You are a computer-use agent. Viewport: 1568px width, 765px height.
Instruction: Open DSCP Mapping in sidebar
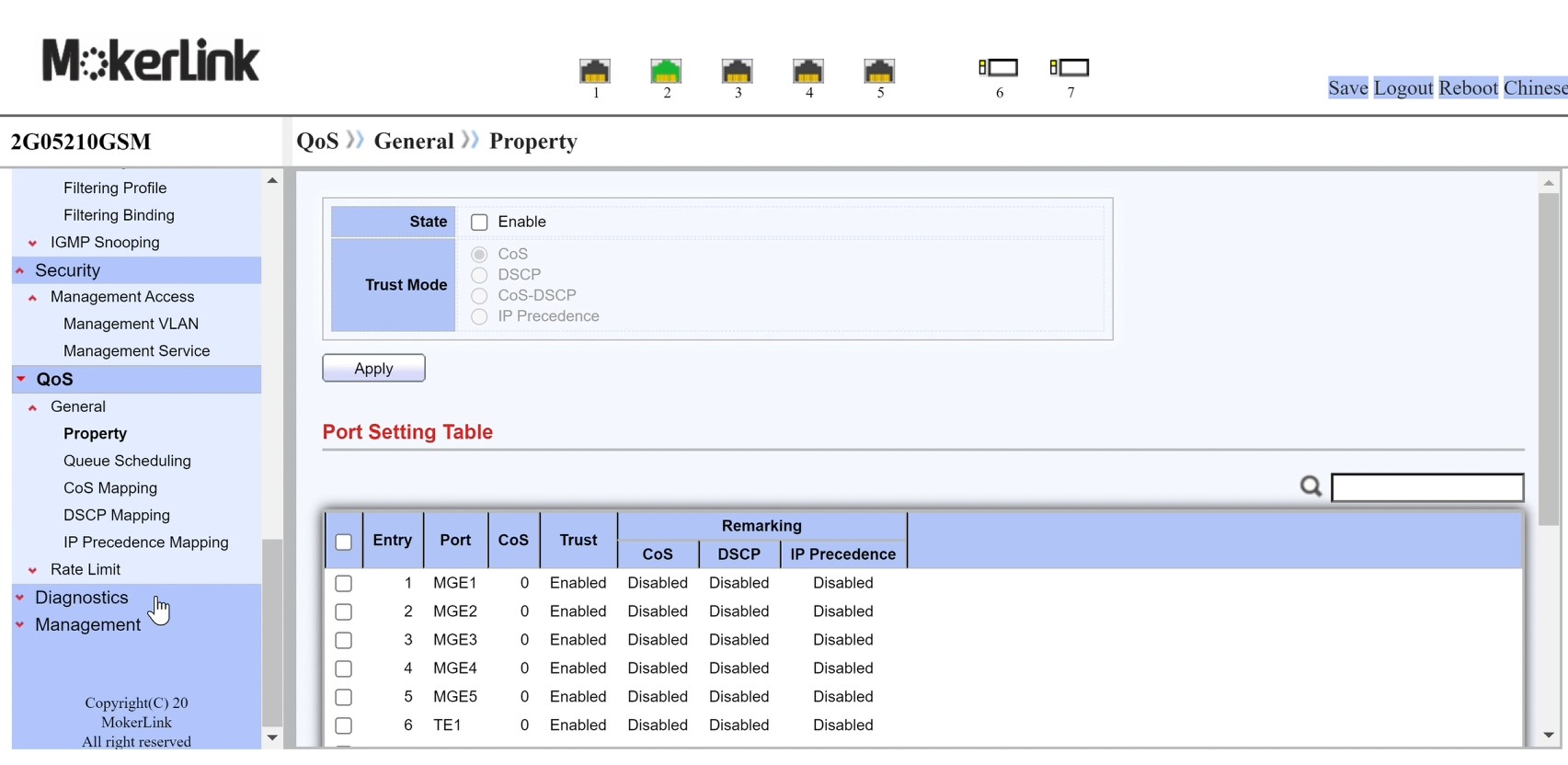[x=117, y=515]
